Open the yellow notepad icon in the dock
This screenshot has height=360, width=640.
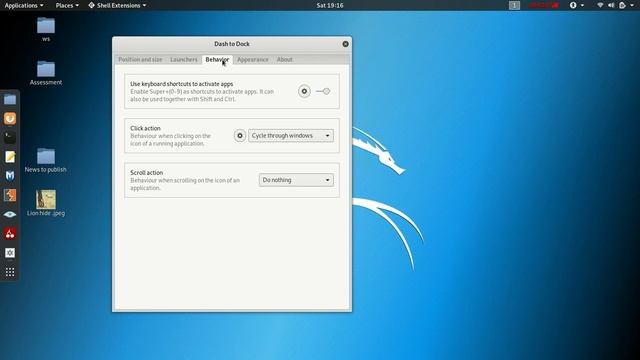click(10, 157)
